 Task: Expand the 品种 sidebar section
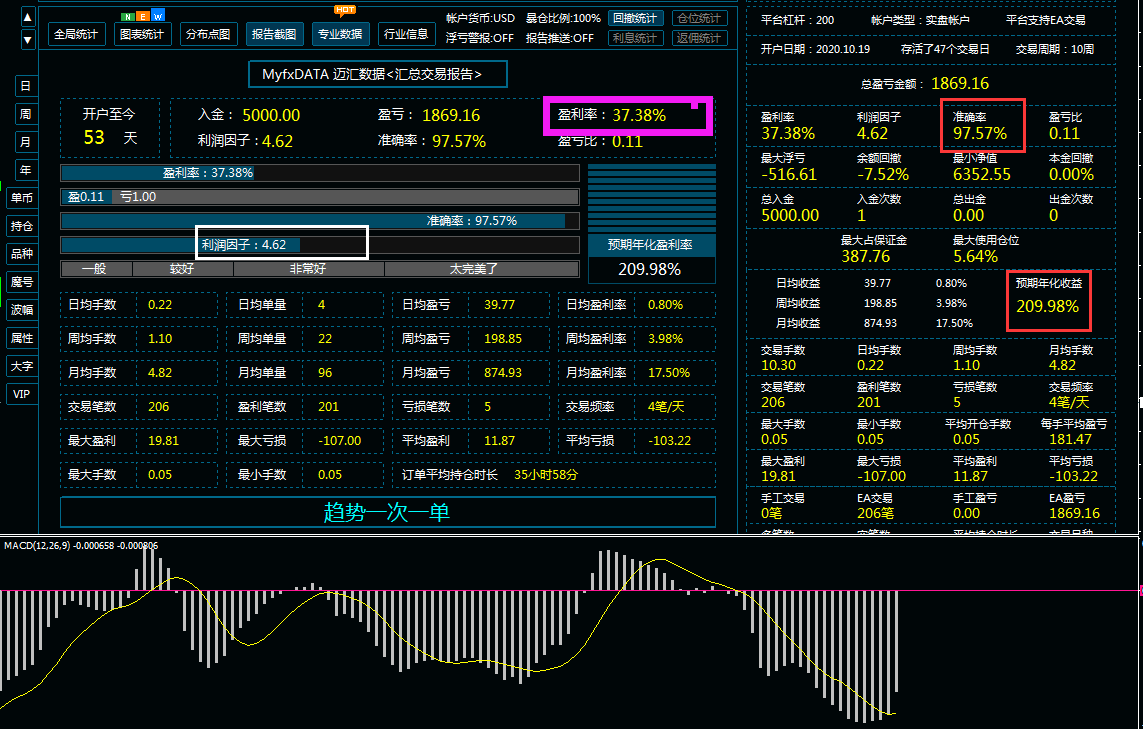coord(22,254)
